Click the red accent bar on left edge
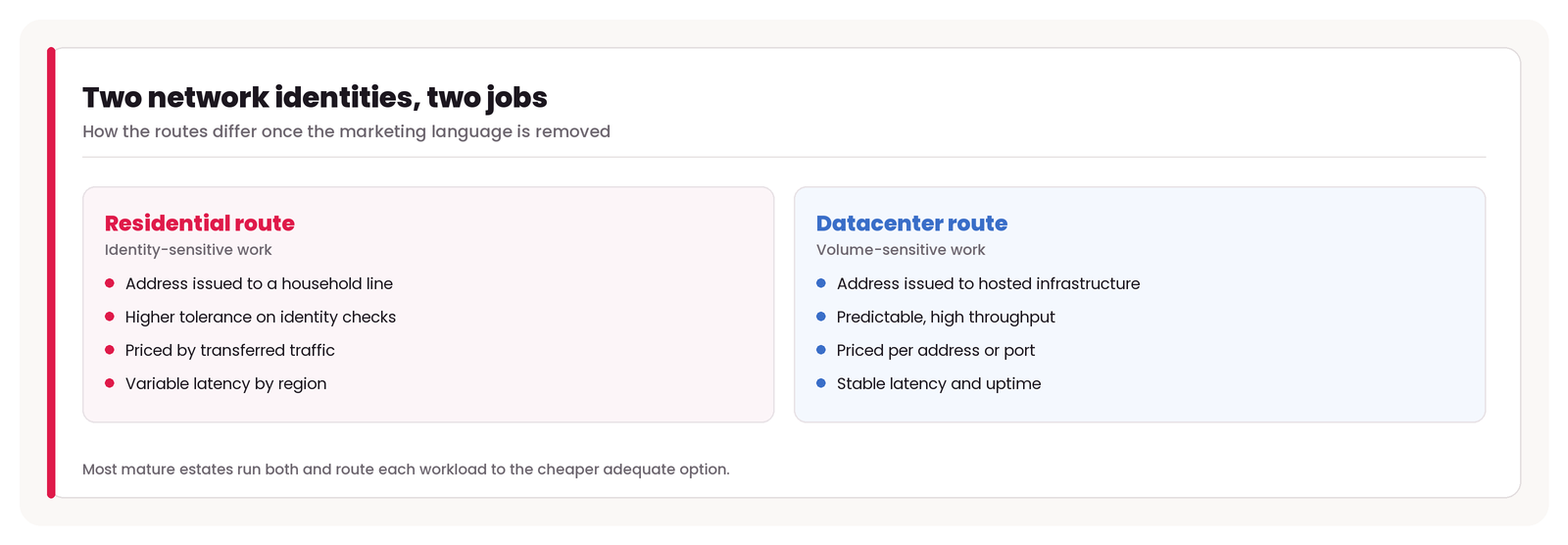Screen dimensions: 1568x545 click(51, 272)
